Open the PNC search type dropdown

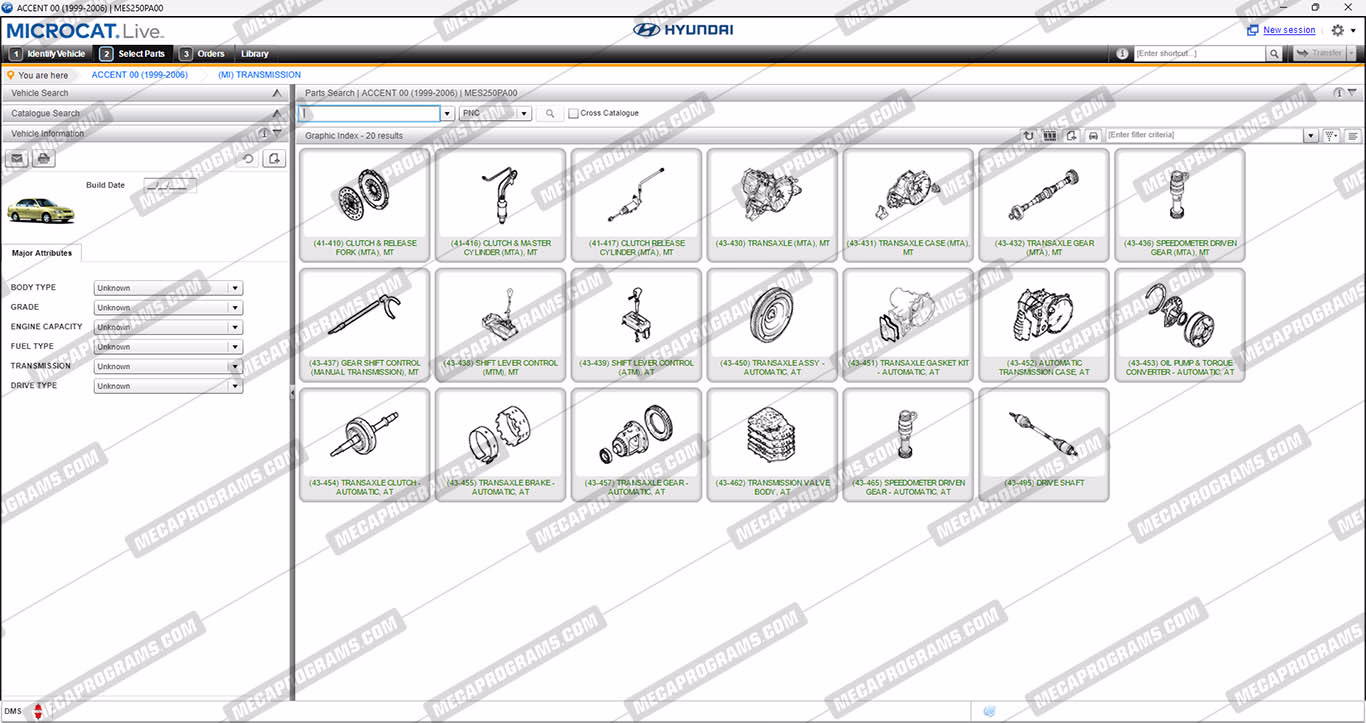(x=523, y=114)
